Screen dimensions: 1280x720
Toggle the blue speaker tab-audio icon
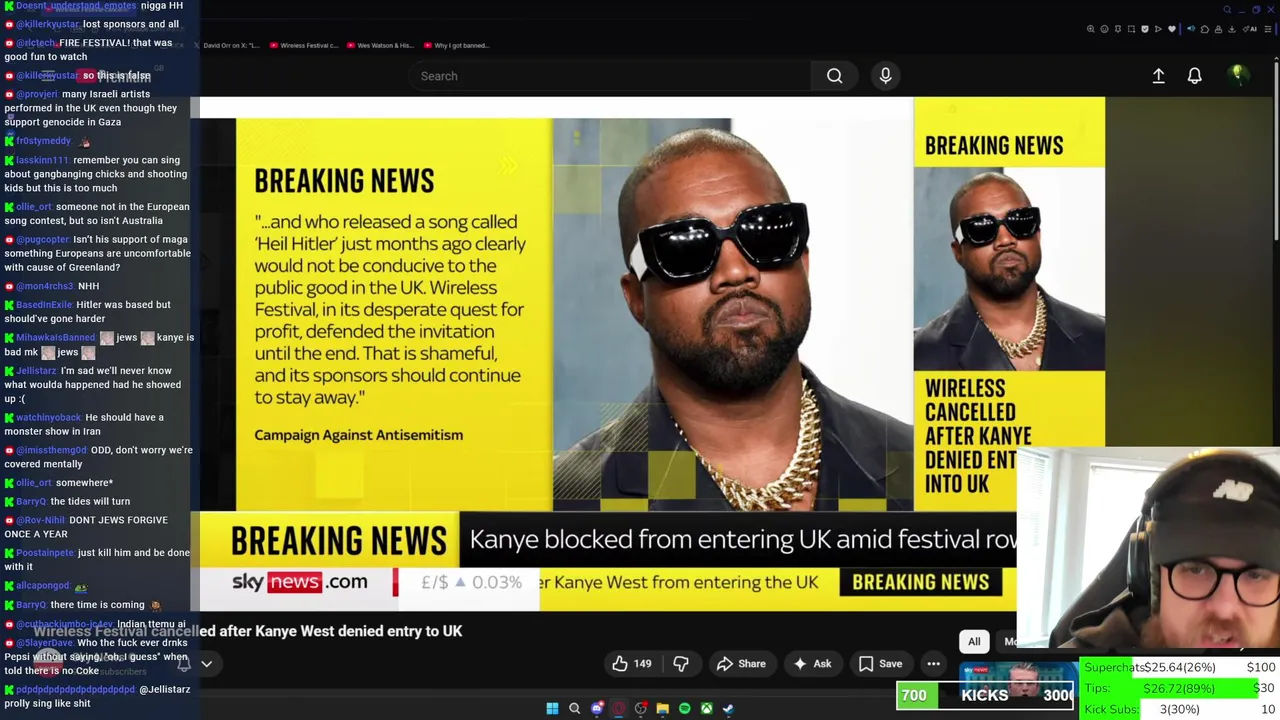(1191, 29)
